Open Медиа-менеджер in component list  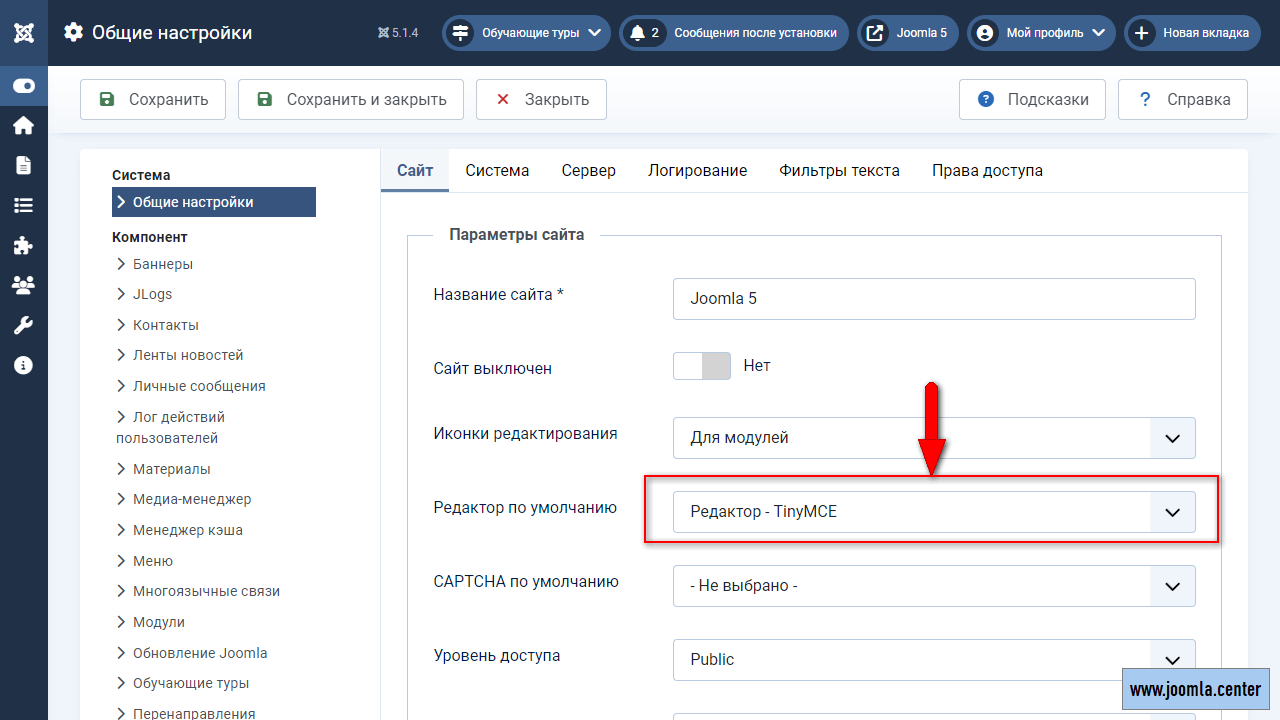[192, 499]
